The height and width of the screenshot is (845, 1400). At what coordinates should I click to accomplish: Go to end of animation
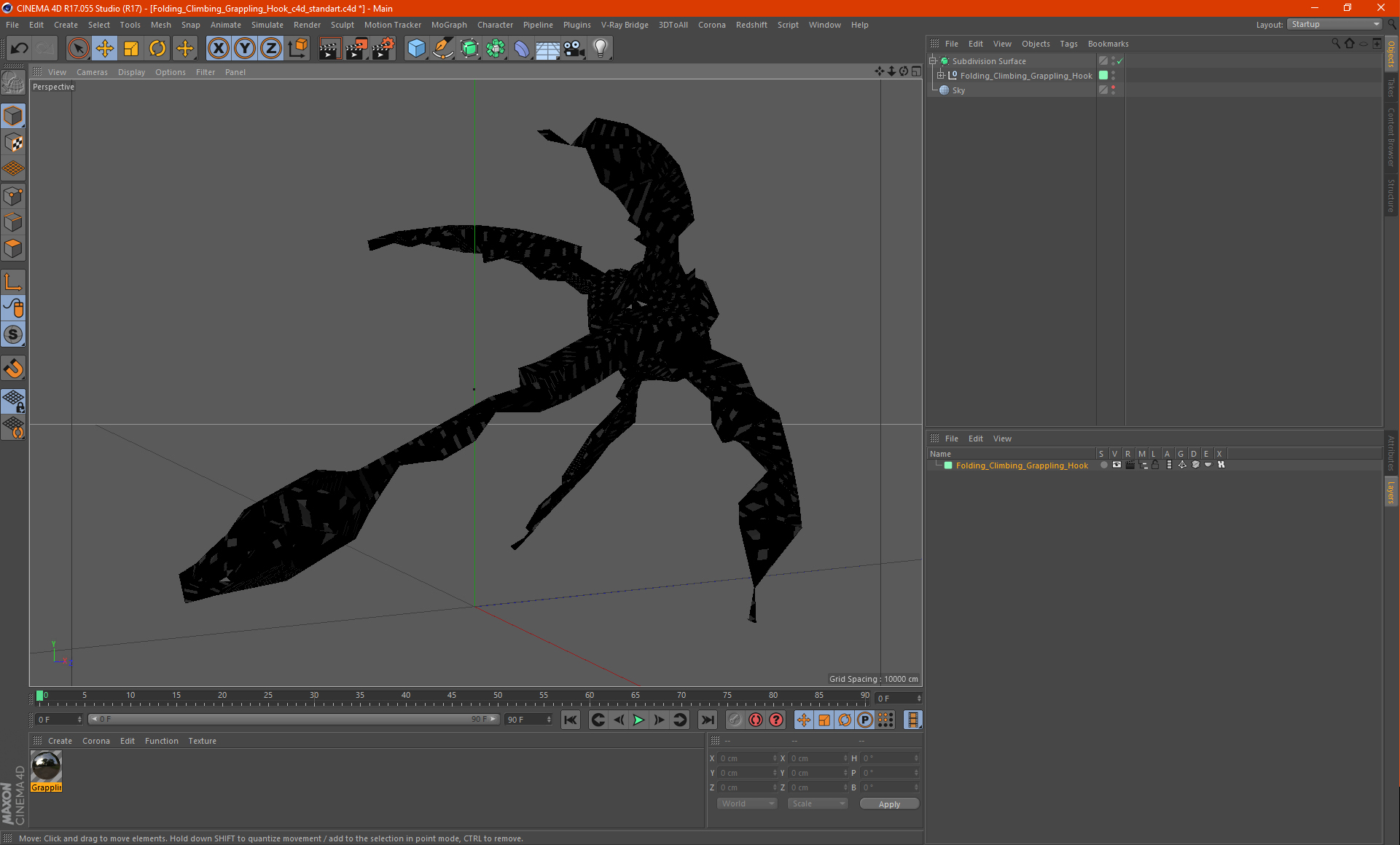click(x=707, y=720)
